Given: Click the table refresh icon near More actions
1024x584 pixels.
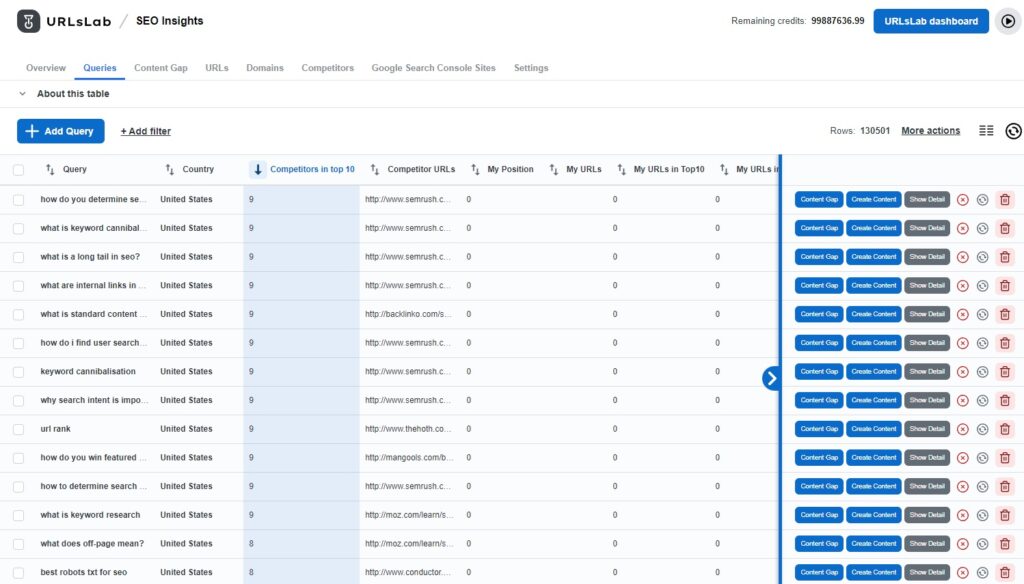Looking at the screenshot, I should [x=1013, y=131].
